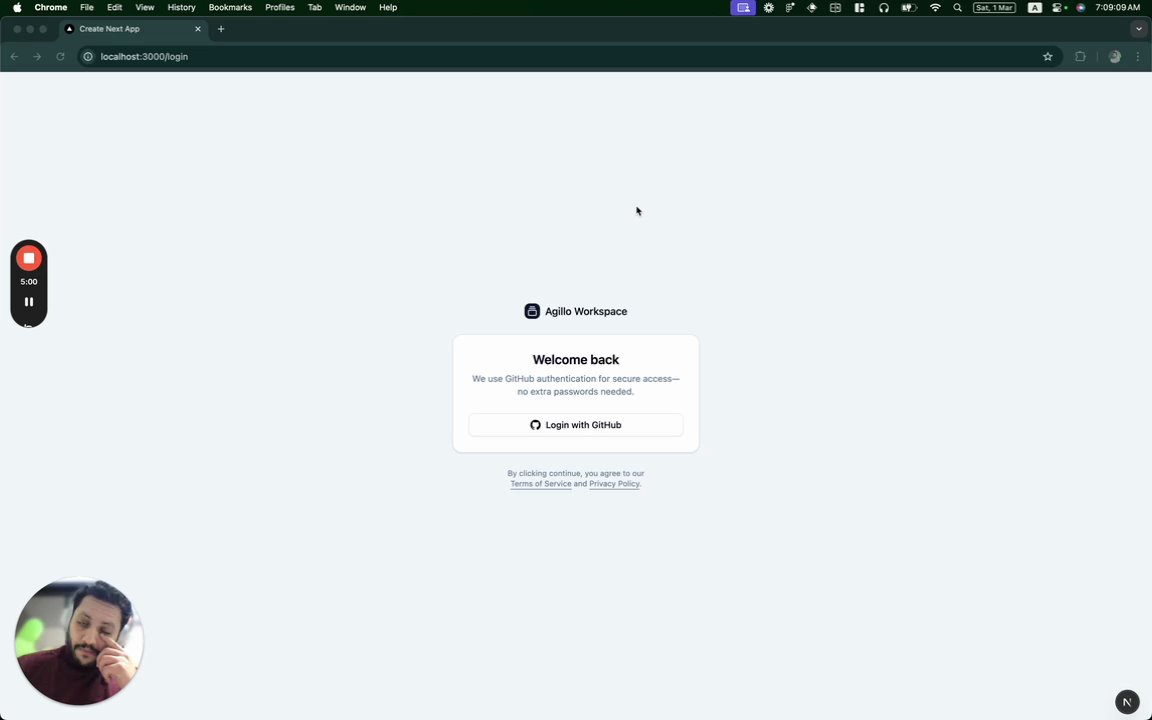
Task: Click the keyboard input source A icon
Action: click(1034, 7)
